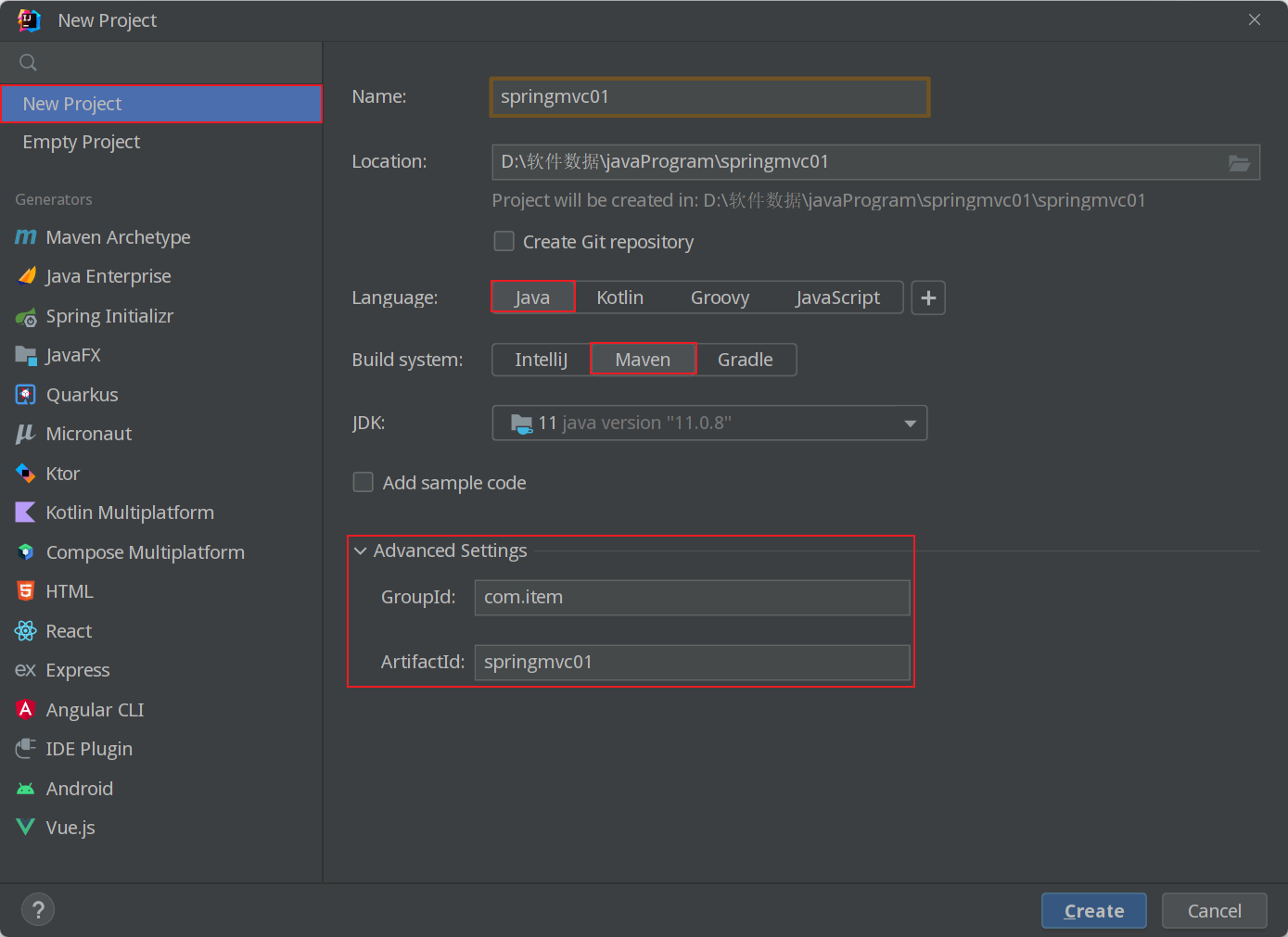Click the Compose Multiplatform icon

pos(26,552)
